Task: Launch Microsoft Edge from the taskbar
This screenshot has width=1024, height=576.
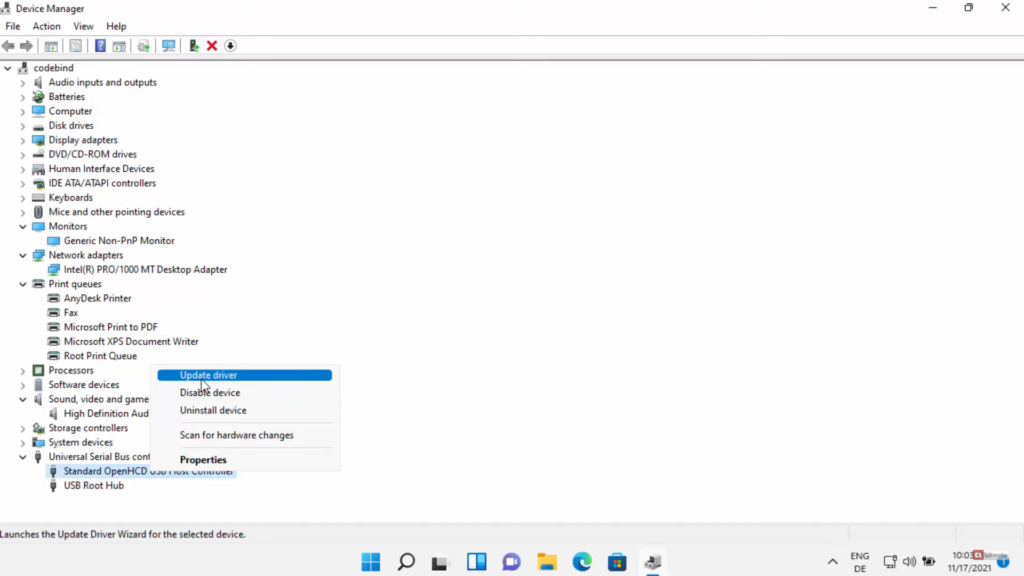Action: point(582,562)
